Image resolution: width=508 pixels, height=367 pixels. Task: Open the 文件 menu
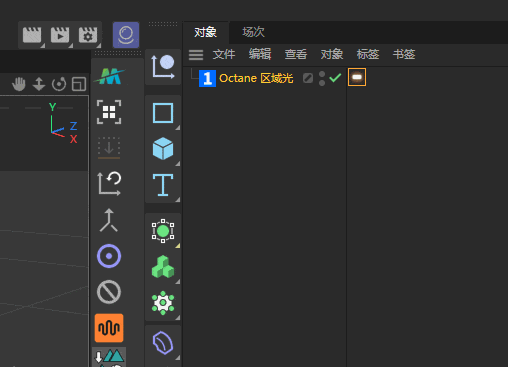tap(224, 54)
